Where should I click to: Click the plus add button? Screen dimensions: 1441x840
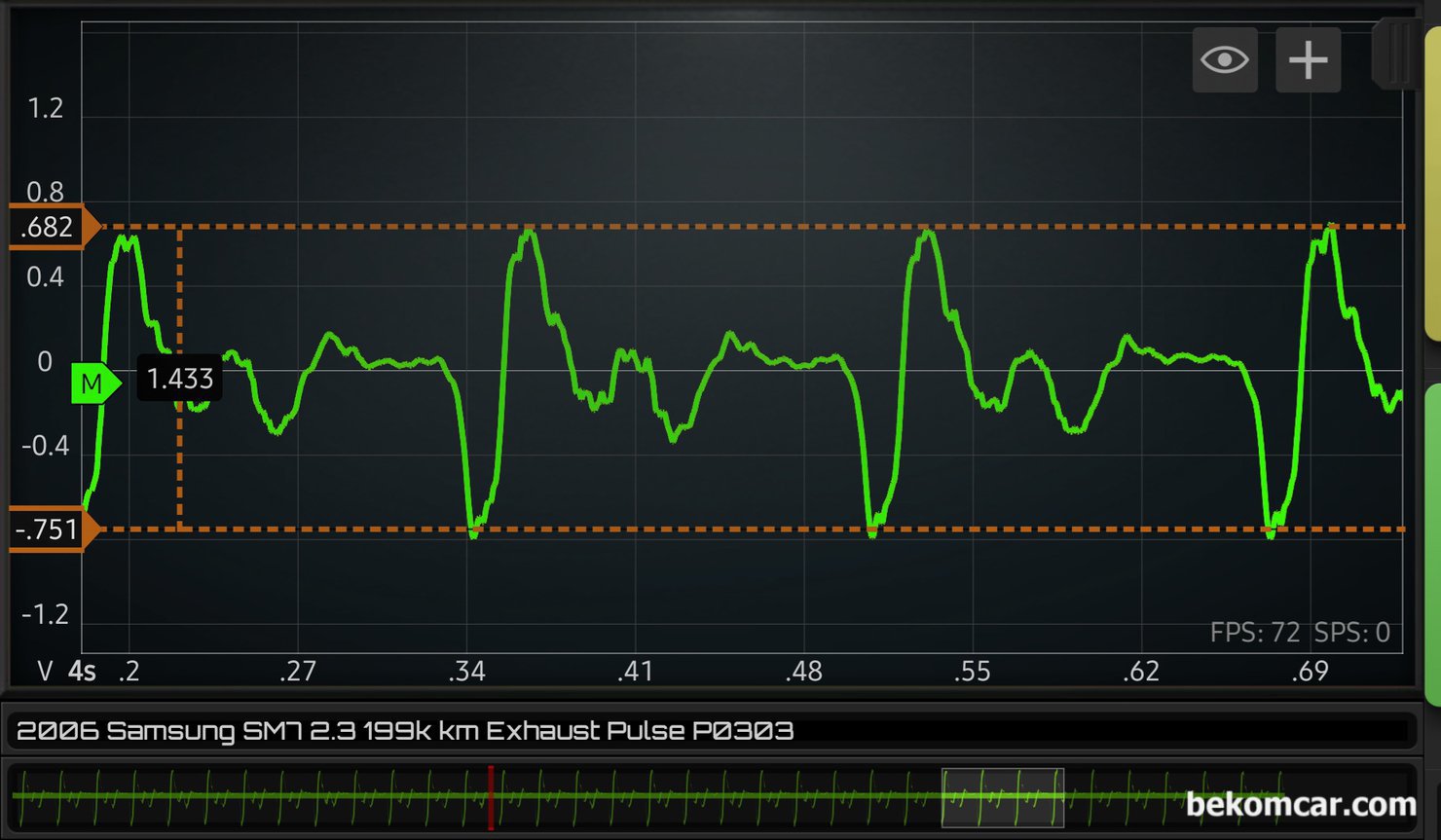click(x=1308, y=60)
